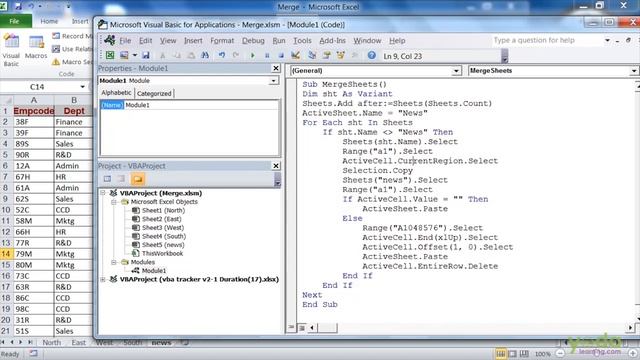Select Module1 in project tree
Viewport: 640px width, 360px height.
pos(153,270)
